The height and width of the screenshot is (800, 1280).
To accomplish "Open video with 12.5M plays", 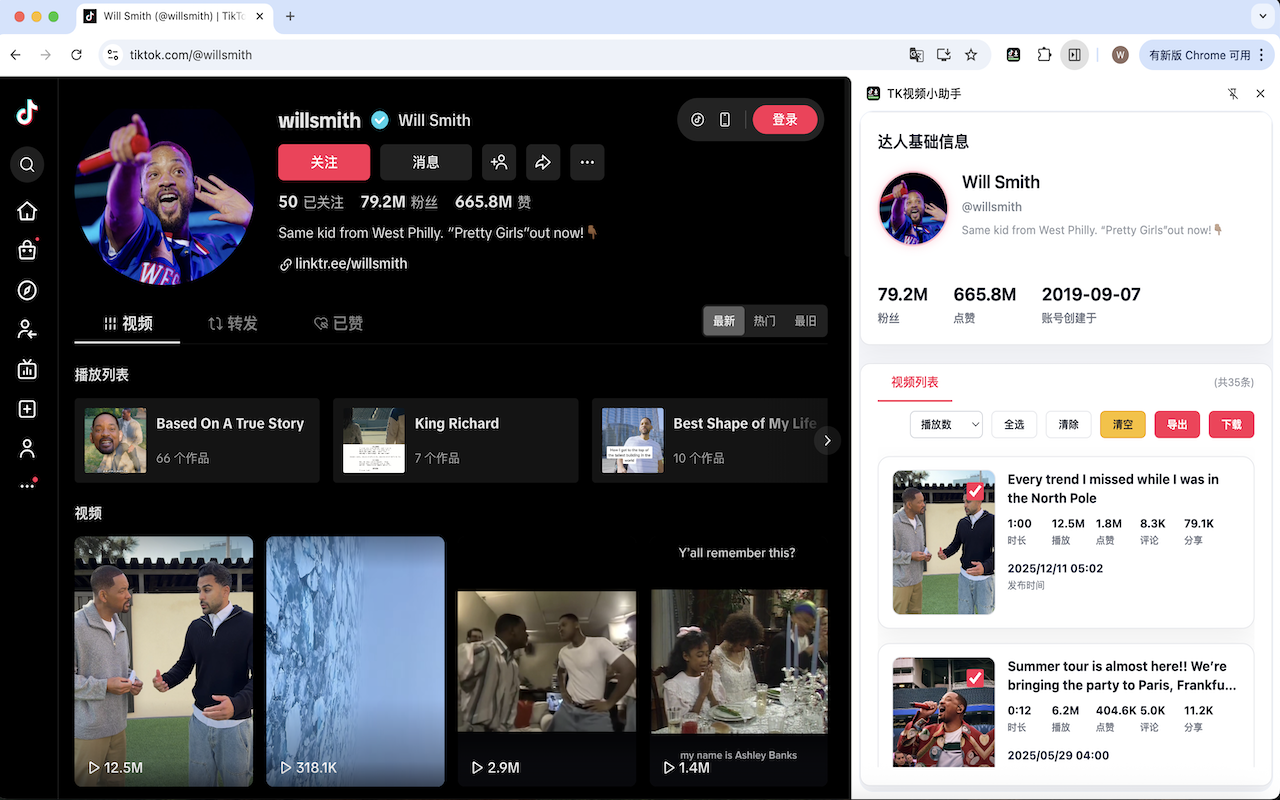I will pos(164,662).
